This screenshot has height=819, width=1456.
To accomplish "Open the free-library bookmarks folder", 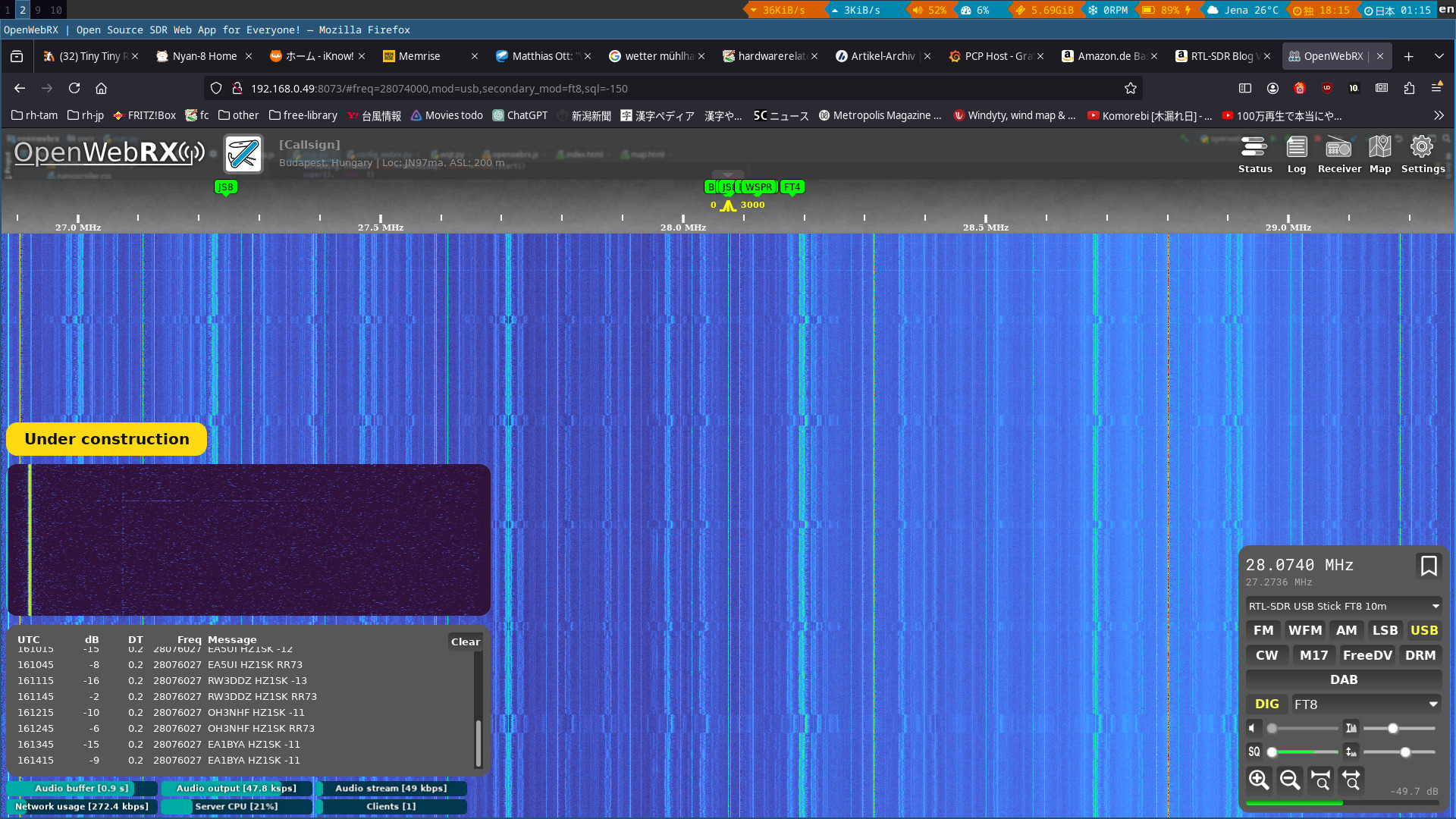I will pos(303,115).
